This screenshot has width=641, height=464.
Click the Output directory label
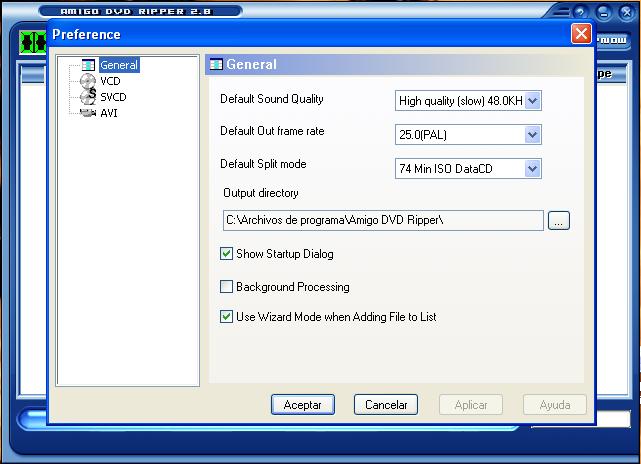(260, 193)
